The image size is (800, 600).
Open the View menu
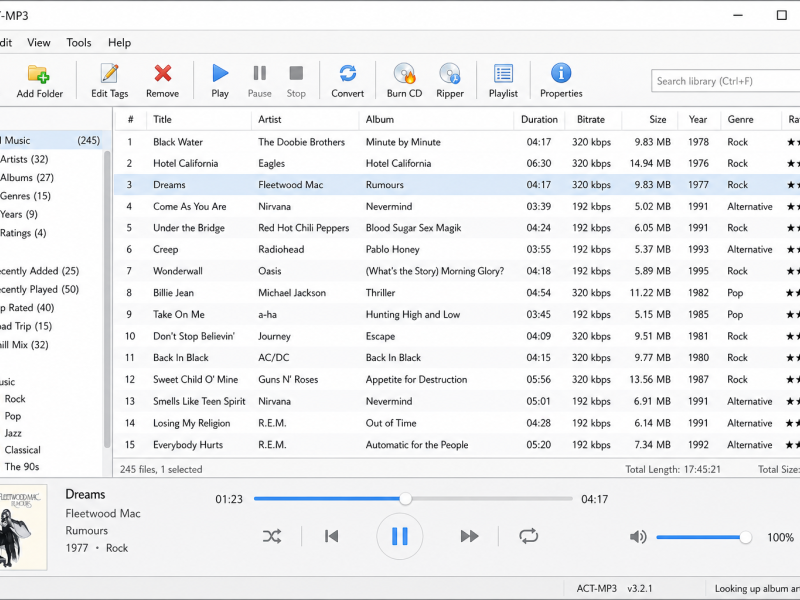pos(39,42)
